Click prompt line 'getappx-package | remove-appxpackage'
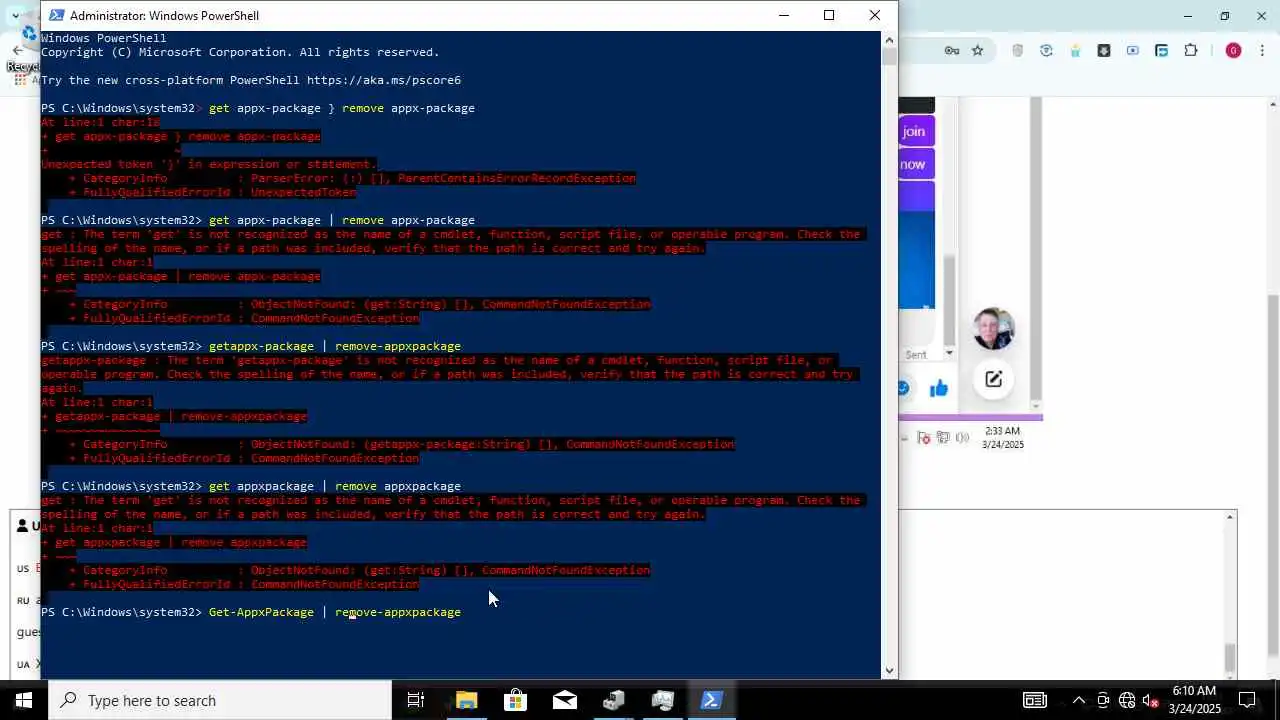 [x=251, y=346]
